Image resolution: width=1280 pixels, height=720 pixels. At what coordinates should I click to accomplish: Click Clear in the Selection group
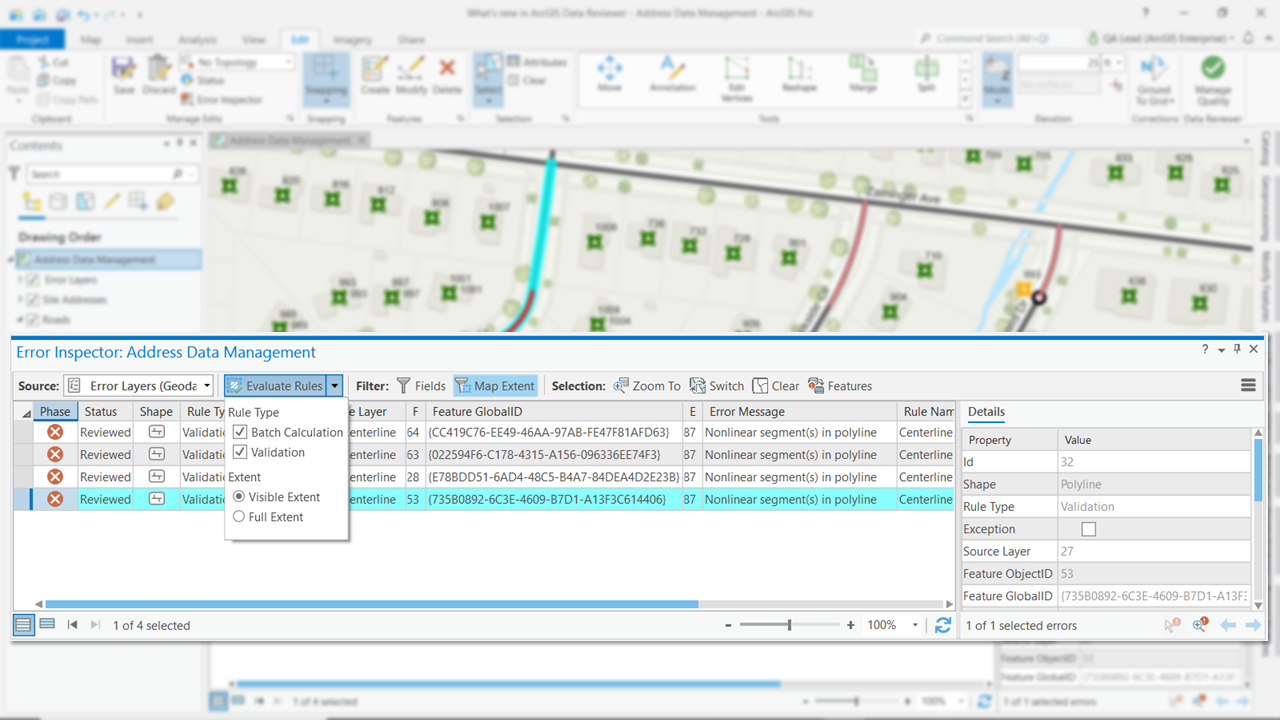pos(776,386)
